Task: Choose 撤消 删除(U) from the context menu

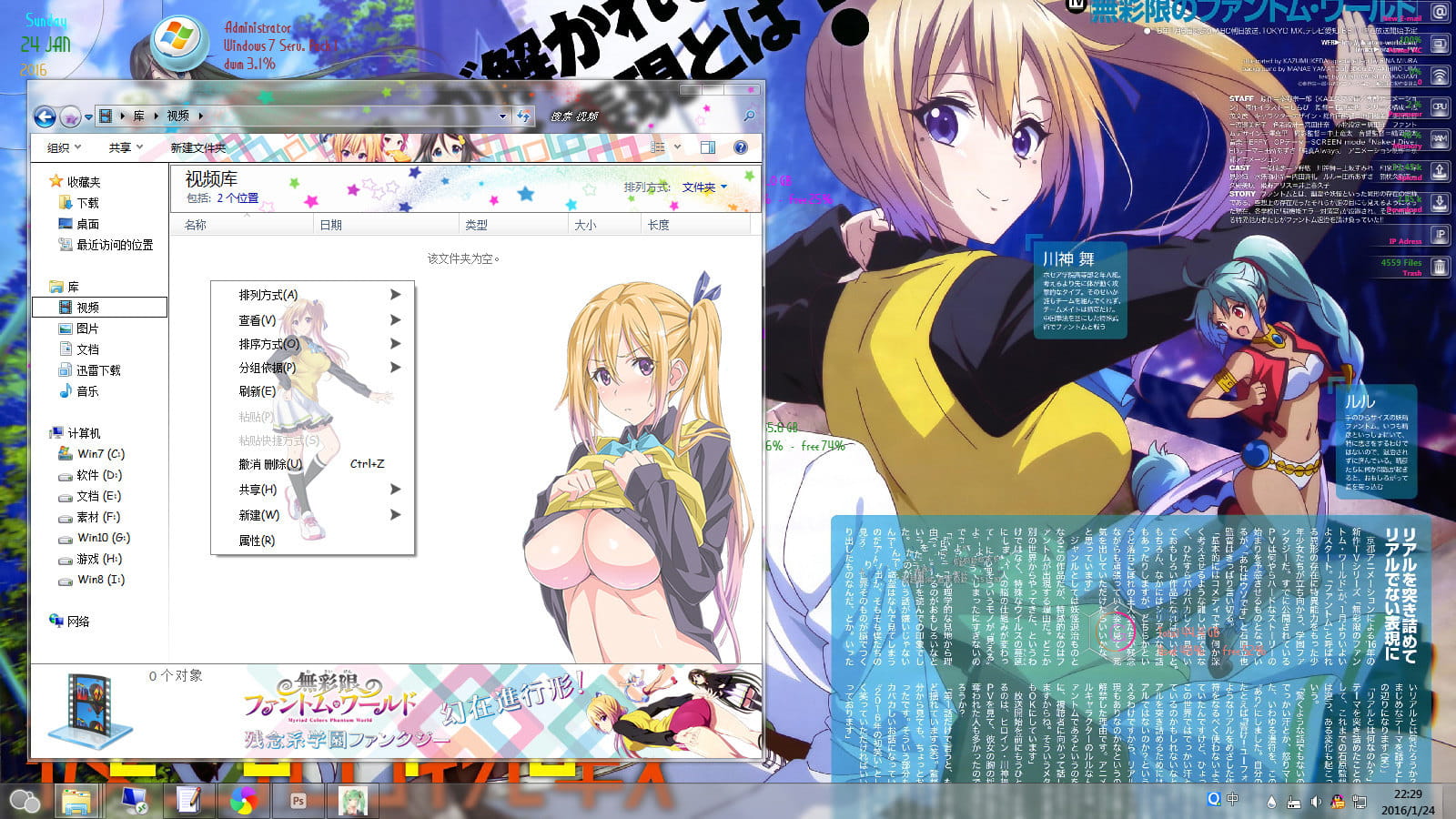Action: [x=313, y=464]
